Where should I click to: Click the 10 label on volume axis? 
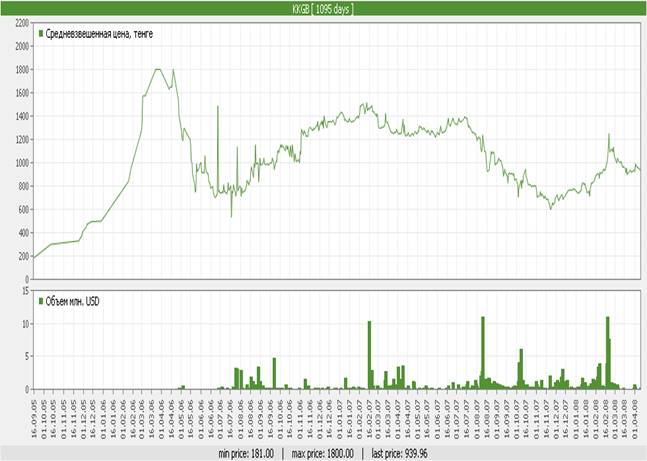click(x=24, y=321)
